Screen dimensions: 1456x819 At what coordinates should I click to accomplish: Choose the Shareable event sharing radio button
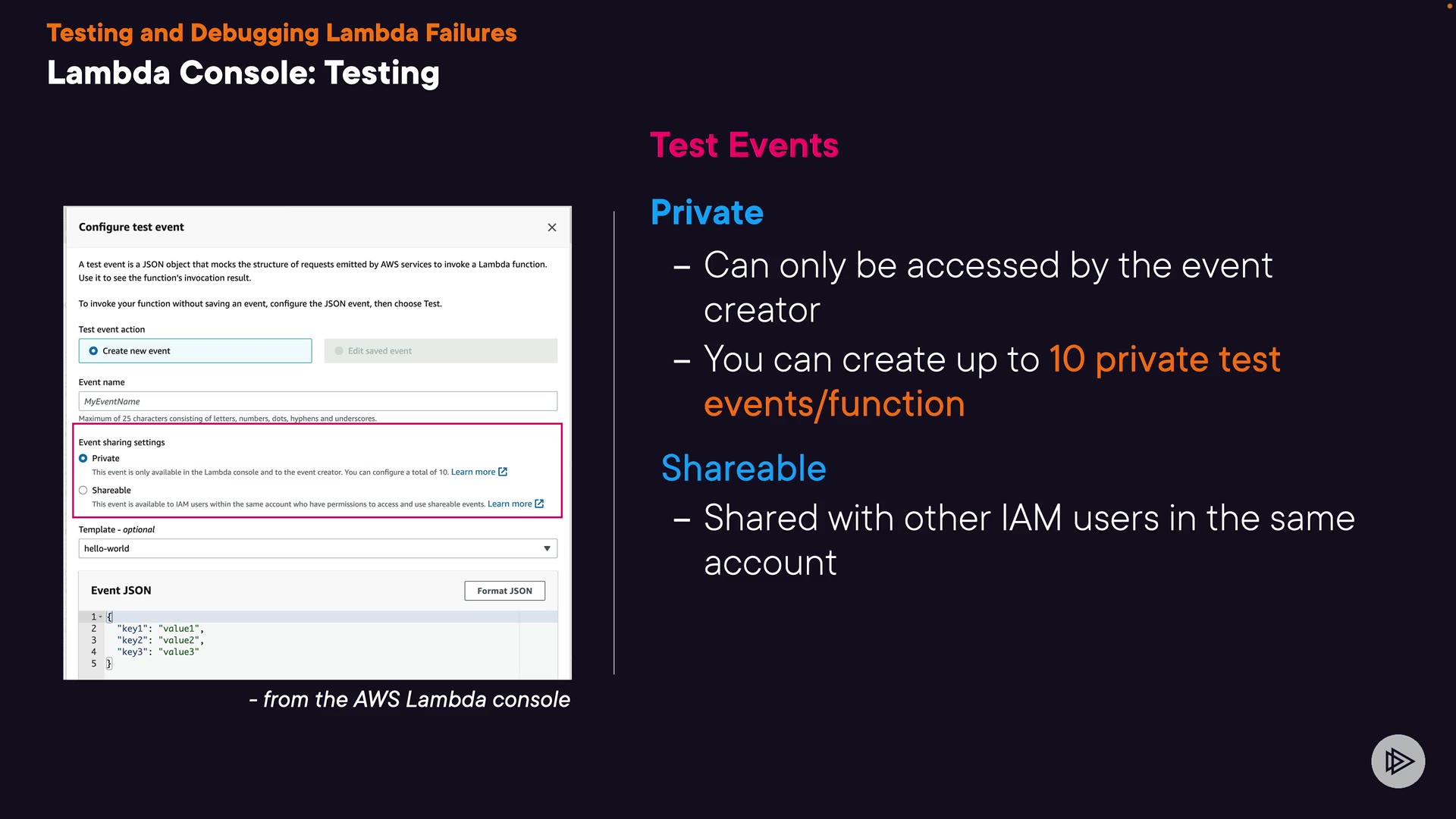[x=83, y=490]
